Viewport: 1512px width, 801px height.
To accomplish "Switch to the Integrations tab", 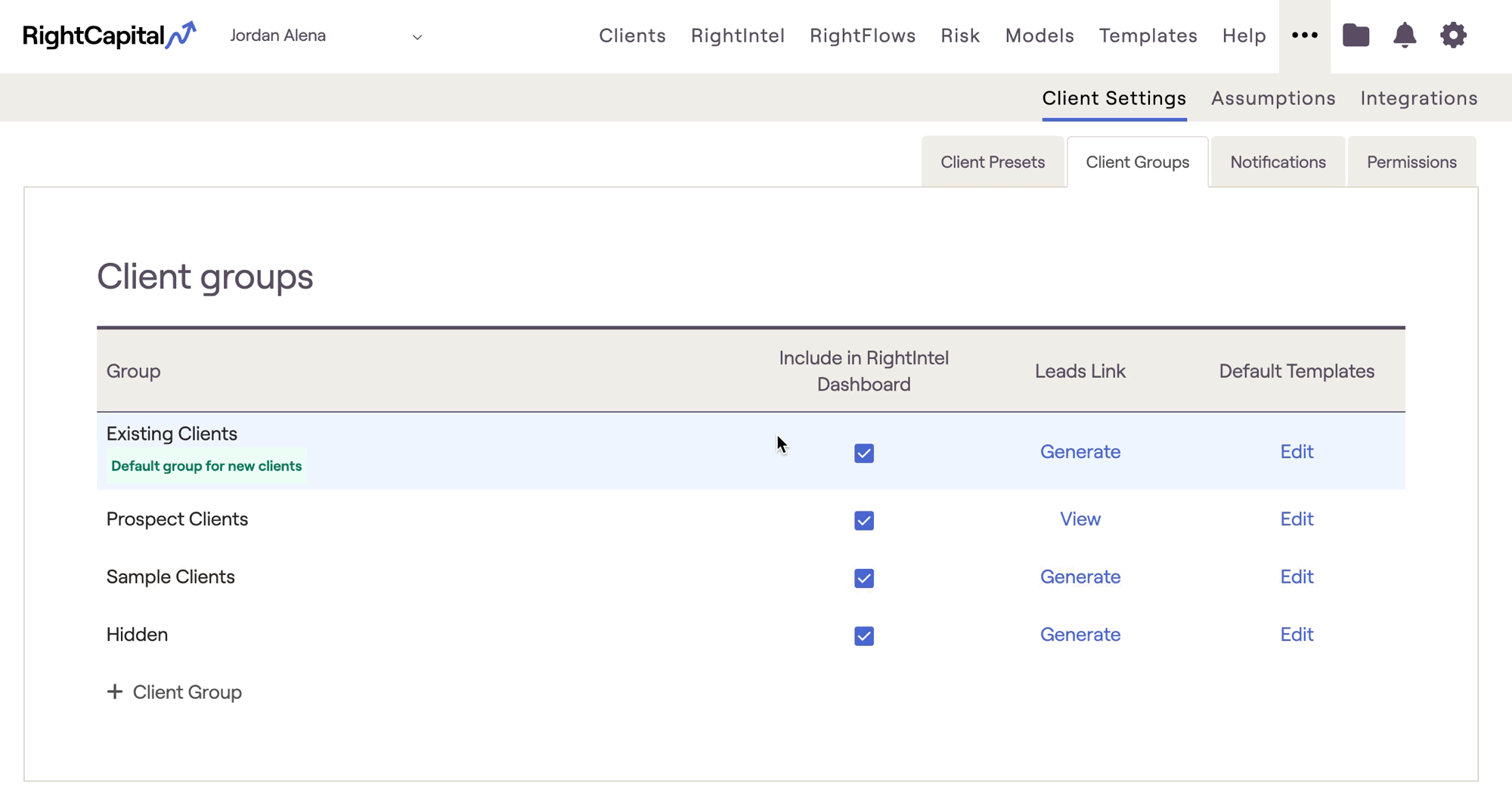I will point(1418,98).
